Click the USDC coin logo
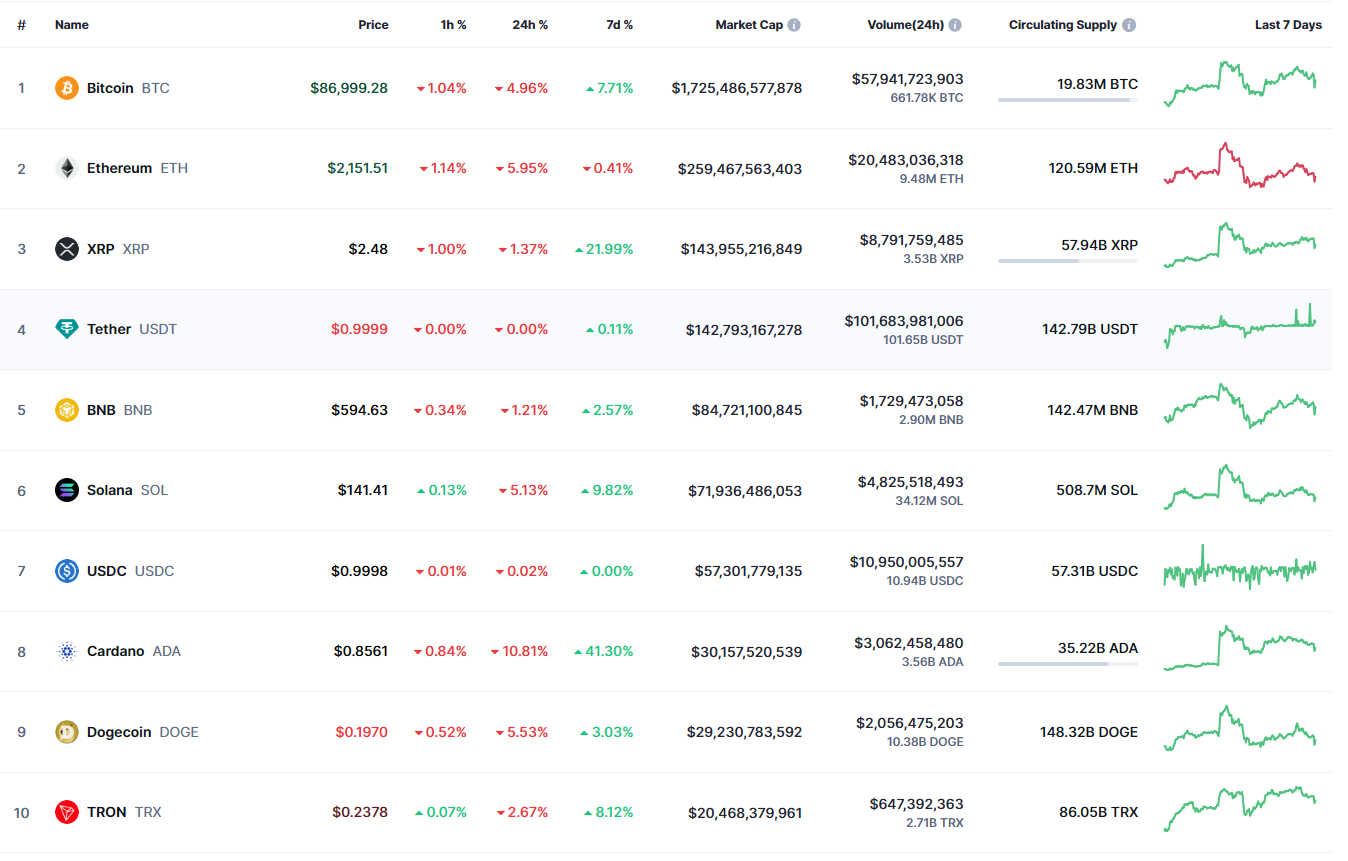The height and width of the screenshot is (861, 1348). coord(67,571)
